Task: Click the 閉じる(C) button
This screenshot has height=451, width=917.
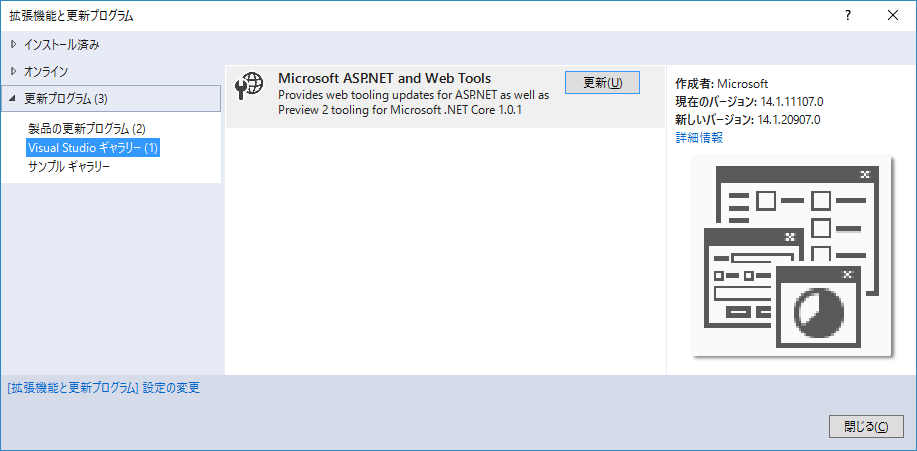Action: [866, 426]
